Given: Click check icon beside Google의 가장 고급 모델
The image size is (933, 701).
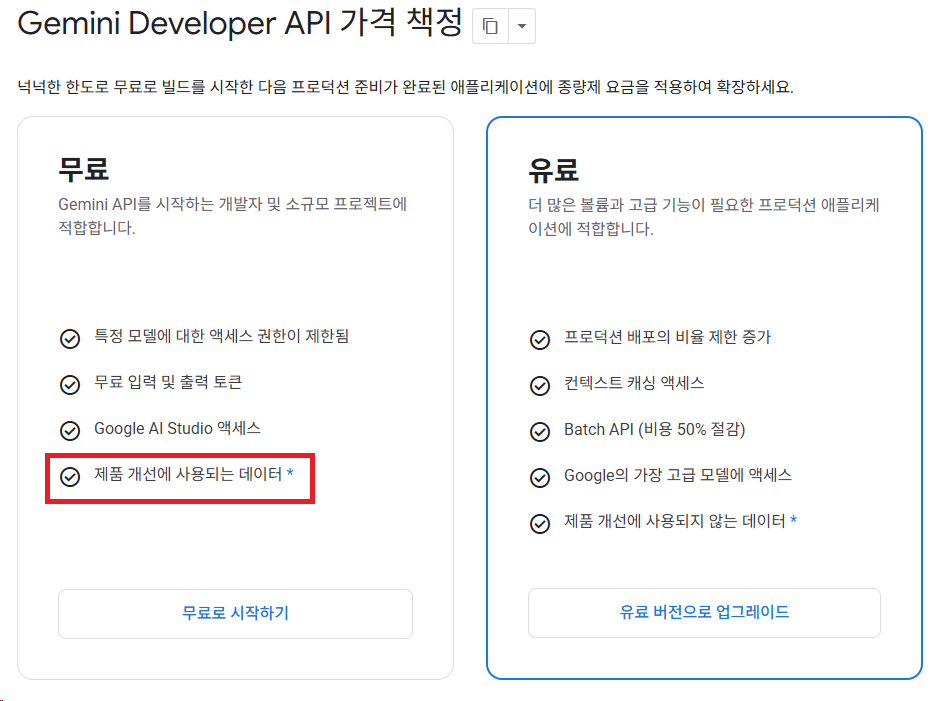Looking at the screenshot, I should 540,477.
